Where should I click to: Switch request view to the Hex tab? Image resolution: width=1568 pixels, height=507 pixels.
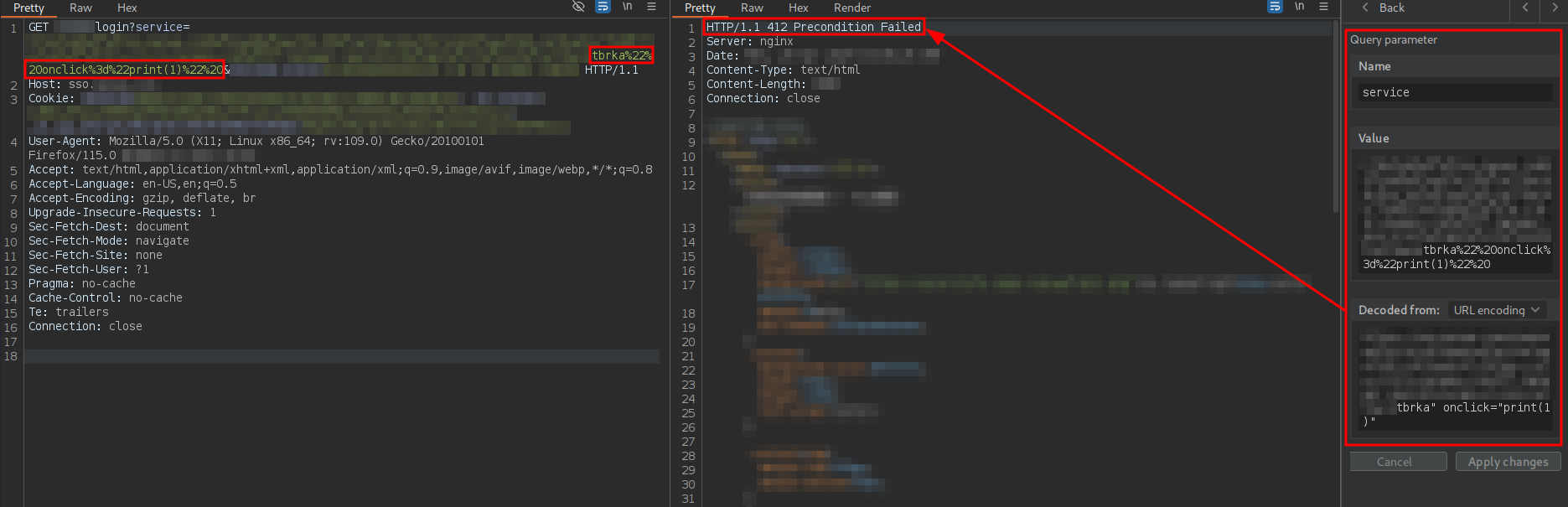(x=127, y=8)
